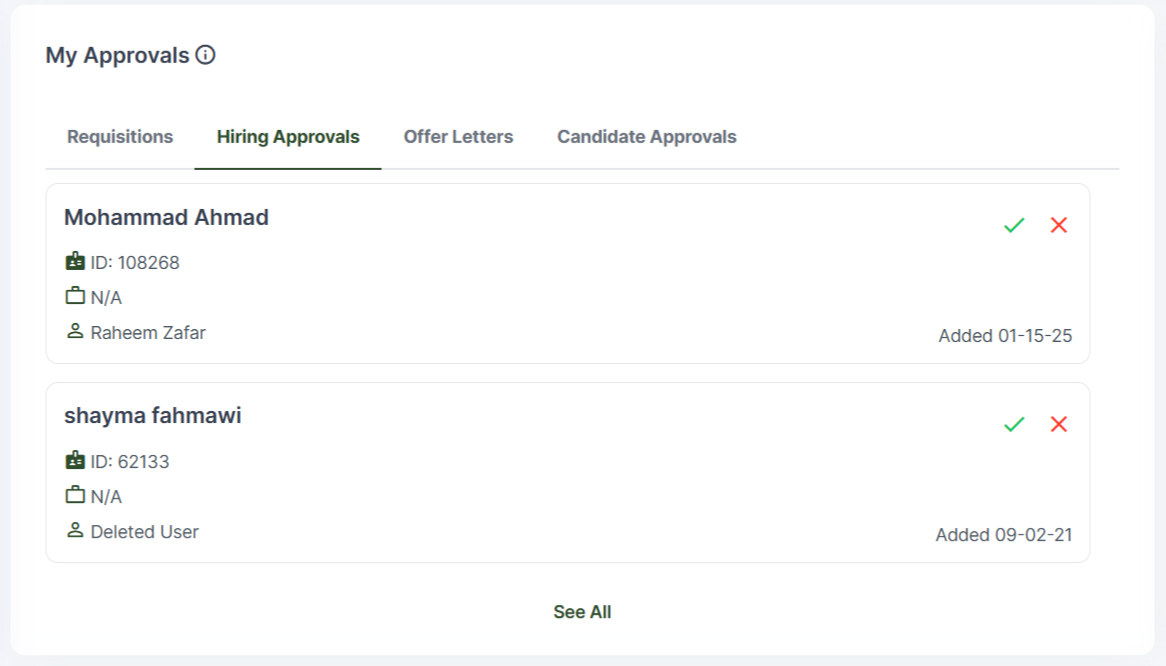
Task: Select the Hiring Approvals tab
Action: point(288,137)
